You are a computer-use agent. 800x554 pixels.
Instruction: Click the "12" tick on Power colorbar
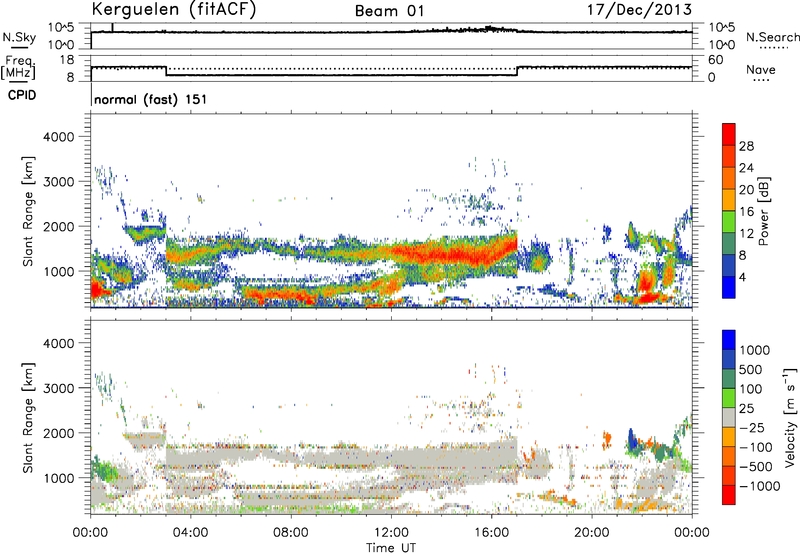pyautogui.click(x=746, y=234)
